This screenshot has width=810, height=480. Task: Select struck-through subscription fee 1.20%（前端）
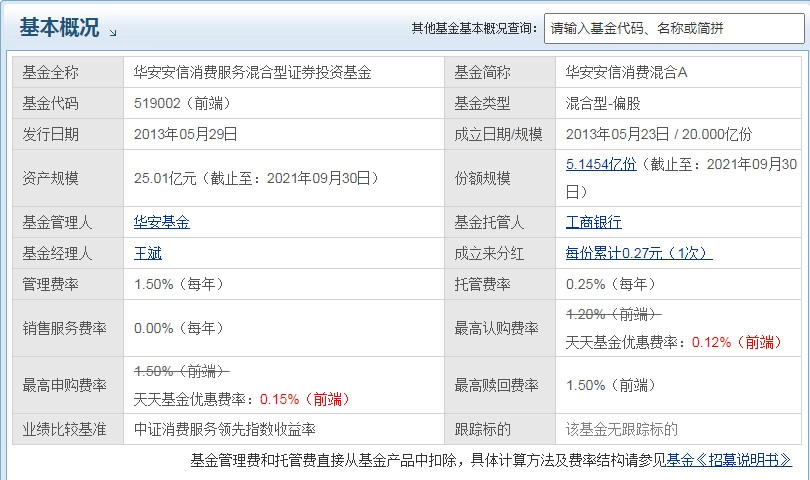(613, 314)
